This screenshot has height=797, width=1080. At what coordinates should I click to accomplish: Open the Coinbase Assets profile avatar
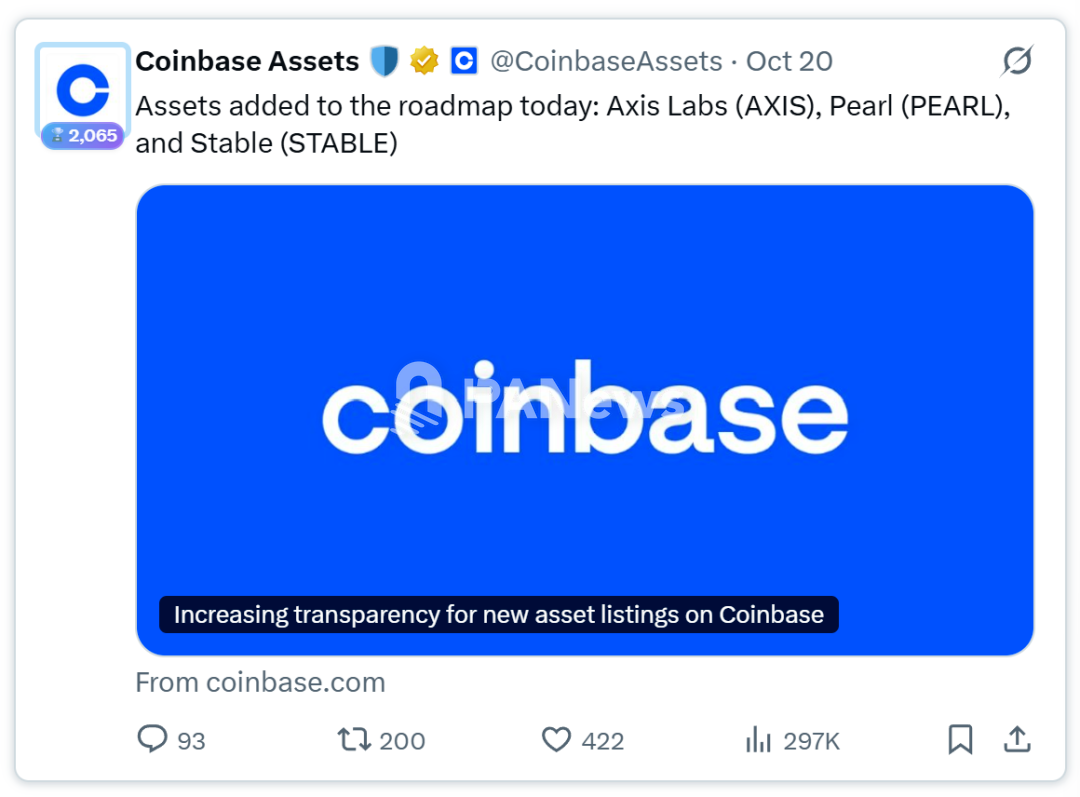[83, 90]
